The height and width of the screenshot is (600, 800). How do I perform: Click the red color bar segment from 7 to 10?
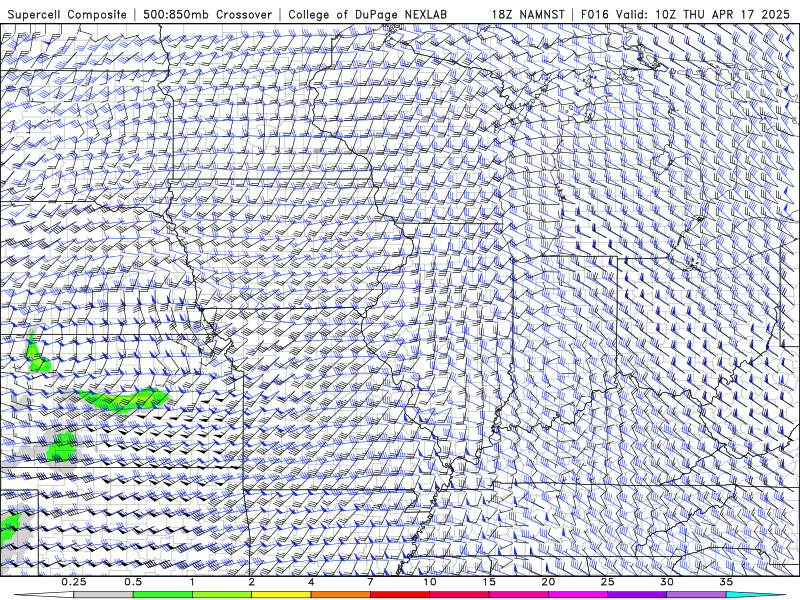pyautogui.click(x=400, y=595)
